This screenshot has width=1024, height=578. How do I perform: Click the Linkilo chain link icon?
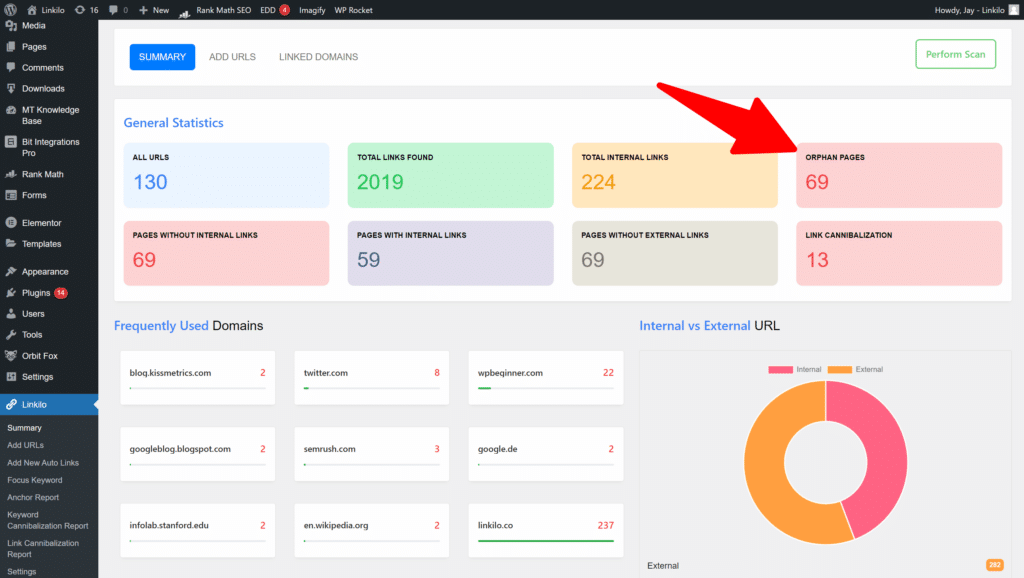11,404
